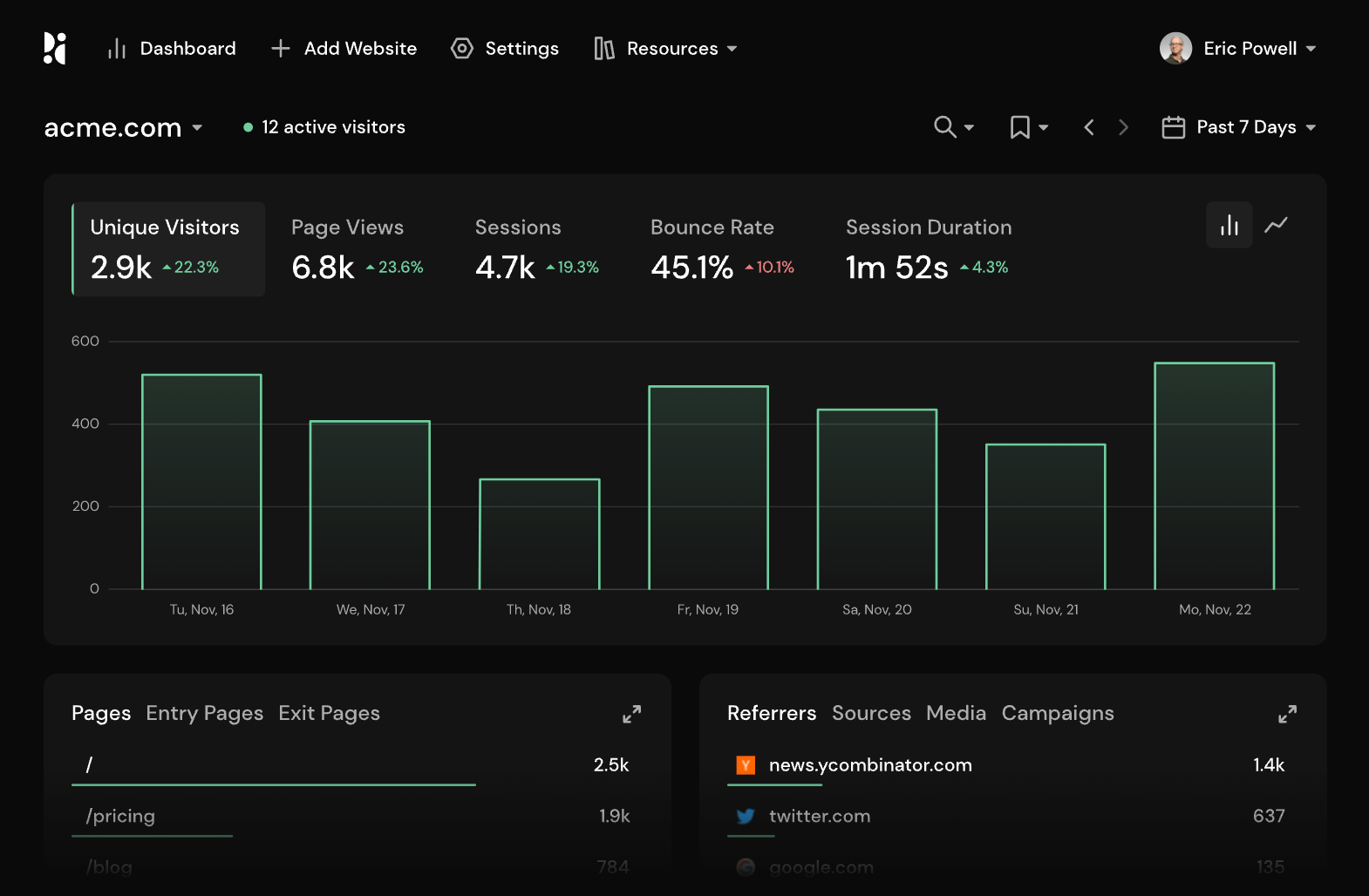Click the app logo in the top bar

tap(55, 49)
